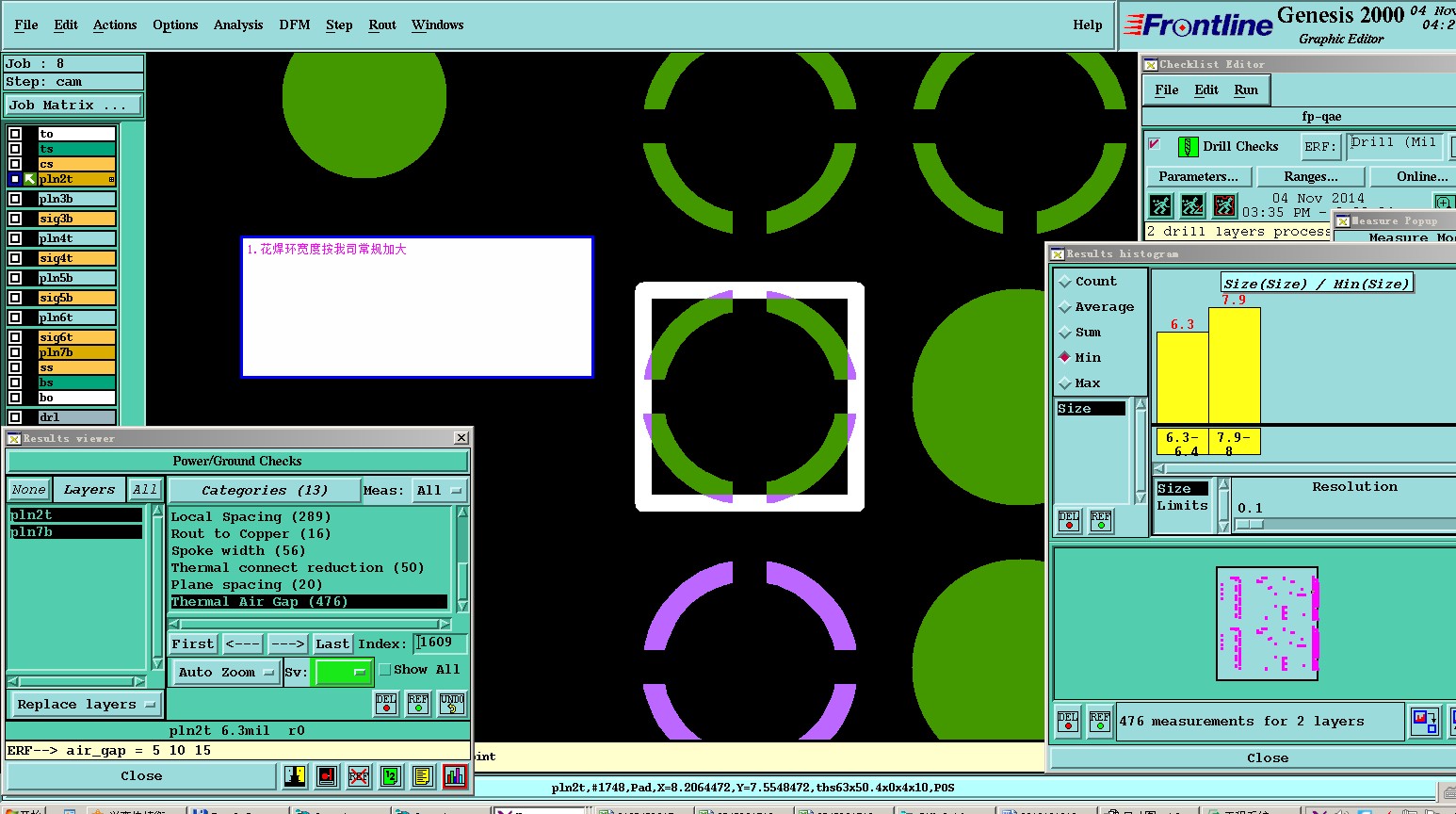Click the red-dot snapshot icon in Results viewer
This screenshot has height=814, width=1456.
[327, 776]
